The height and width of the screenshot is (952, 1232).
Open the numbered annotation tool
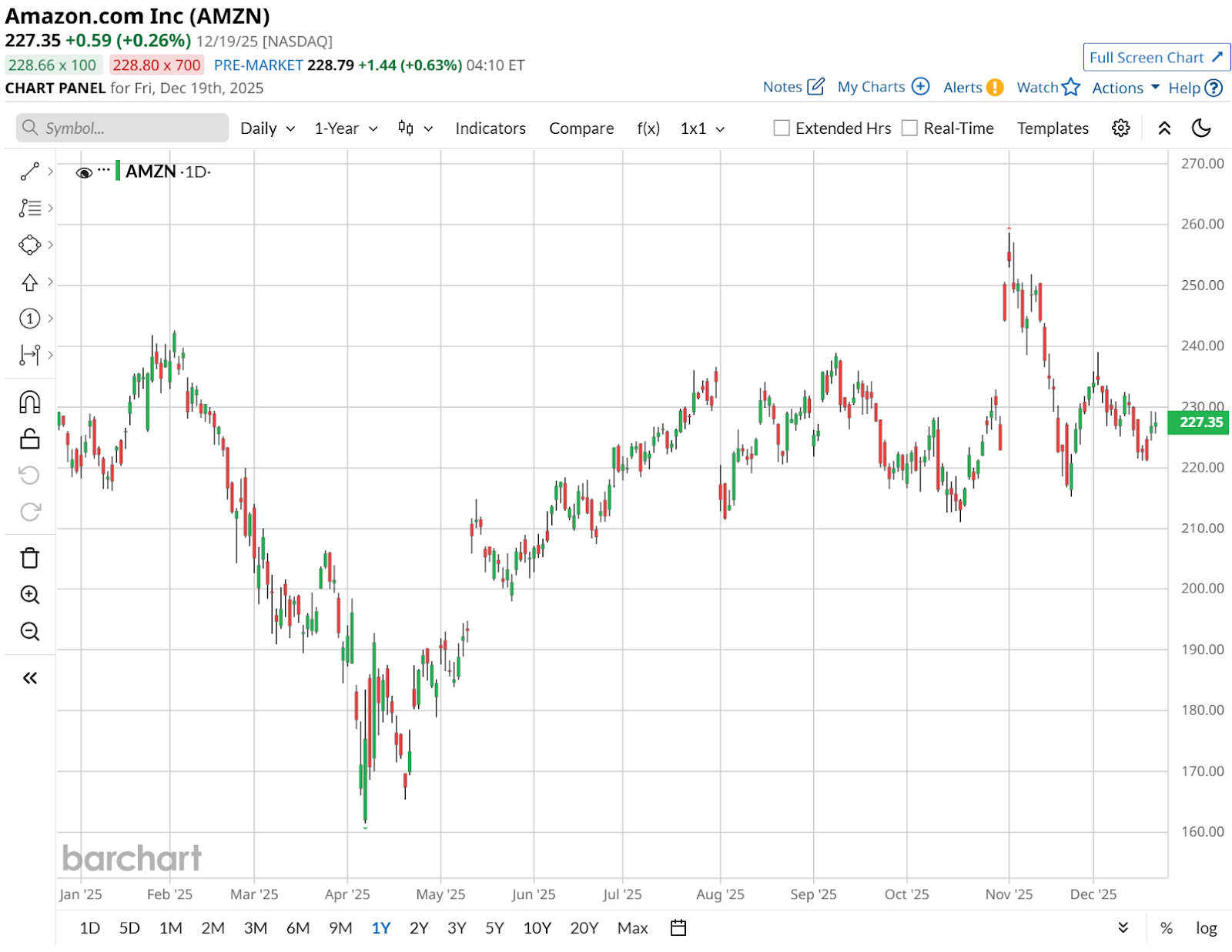click(29, 318)
